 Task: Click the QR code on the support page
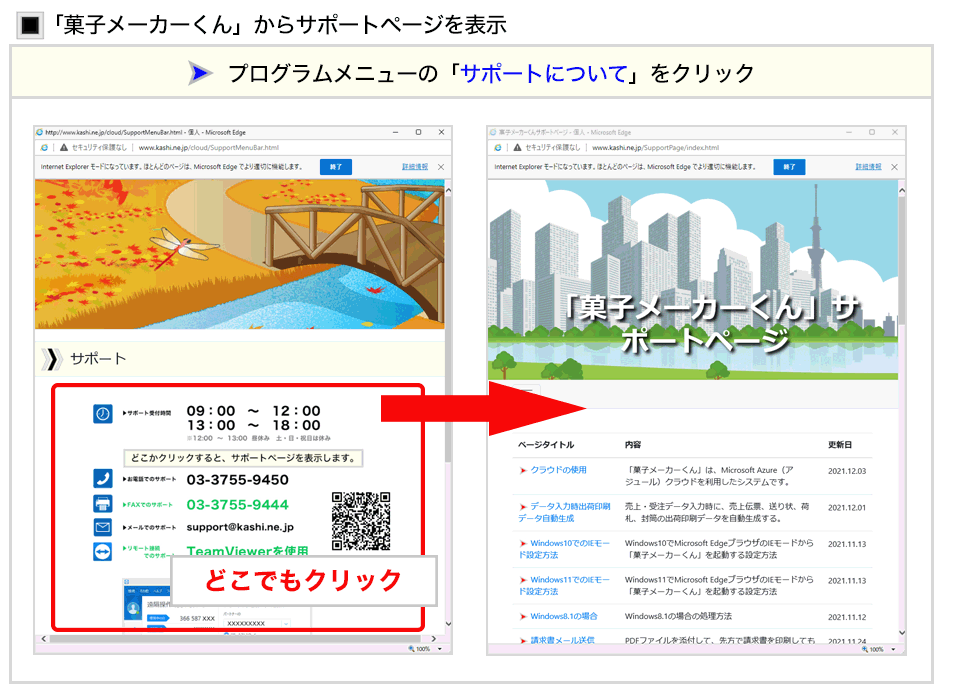361,521
